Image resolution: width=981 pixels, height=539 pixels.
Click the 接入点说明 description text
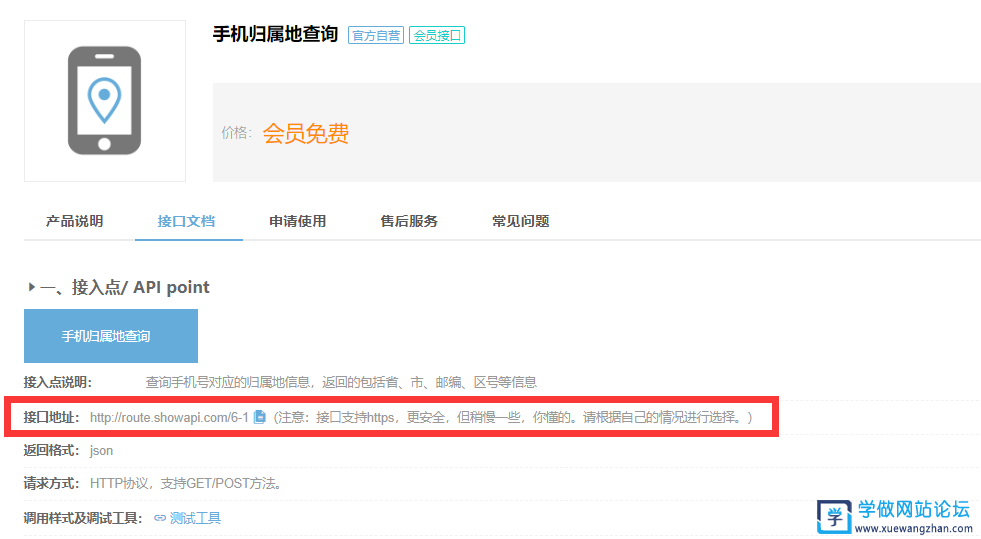click(341, 382)
